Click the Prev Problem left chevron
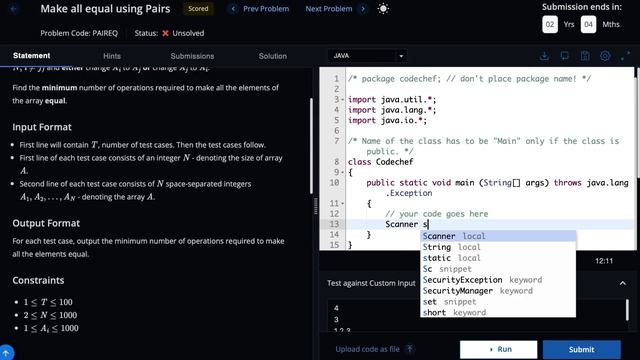The image size is (640, 360). tap(233, 9)
